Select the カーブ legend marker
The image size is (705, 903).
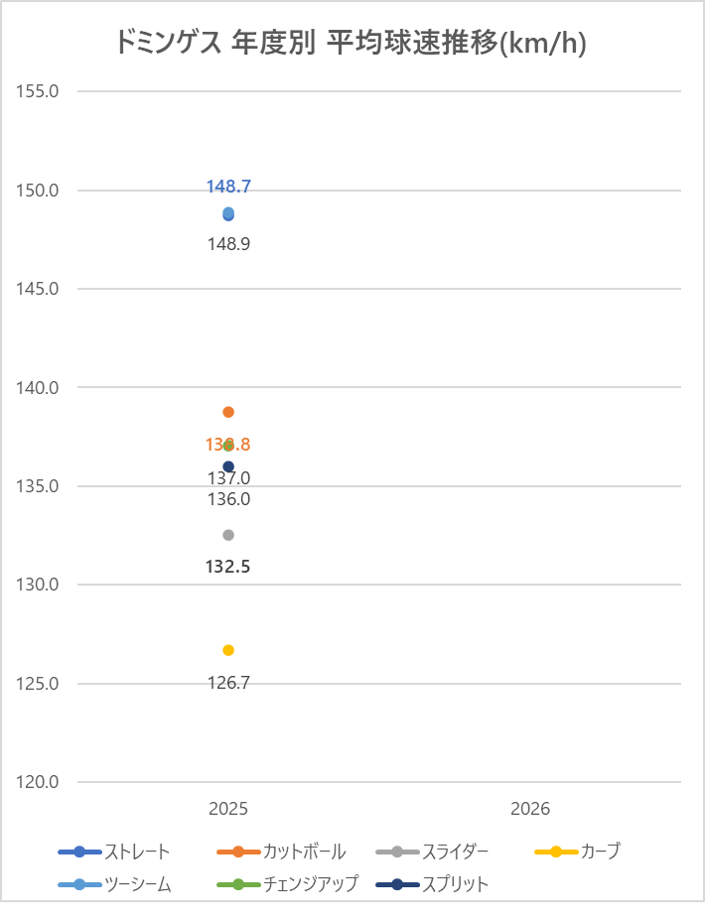[556, 852]
